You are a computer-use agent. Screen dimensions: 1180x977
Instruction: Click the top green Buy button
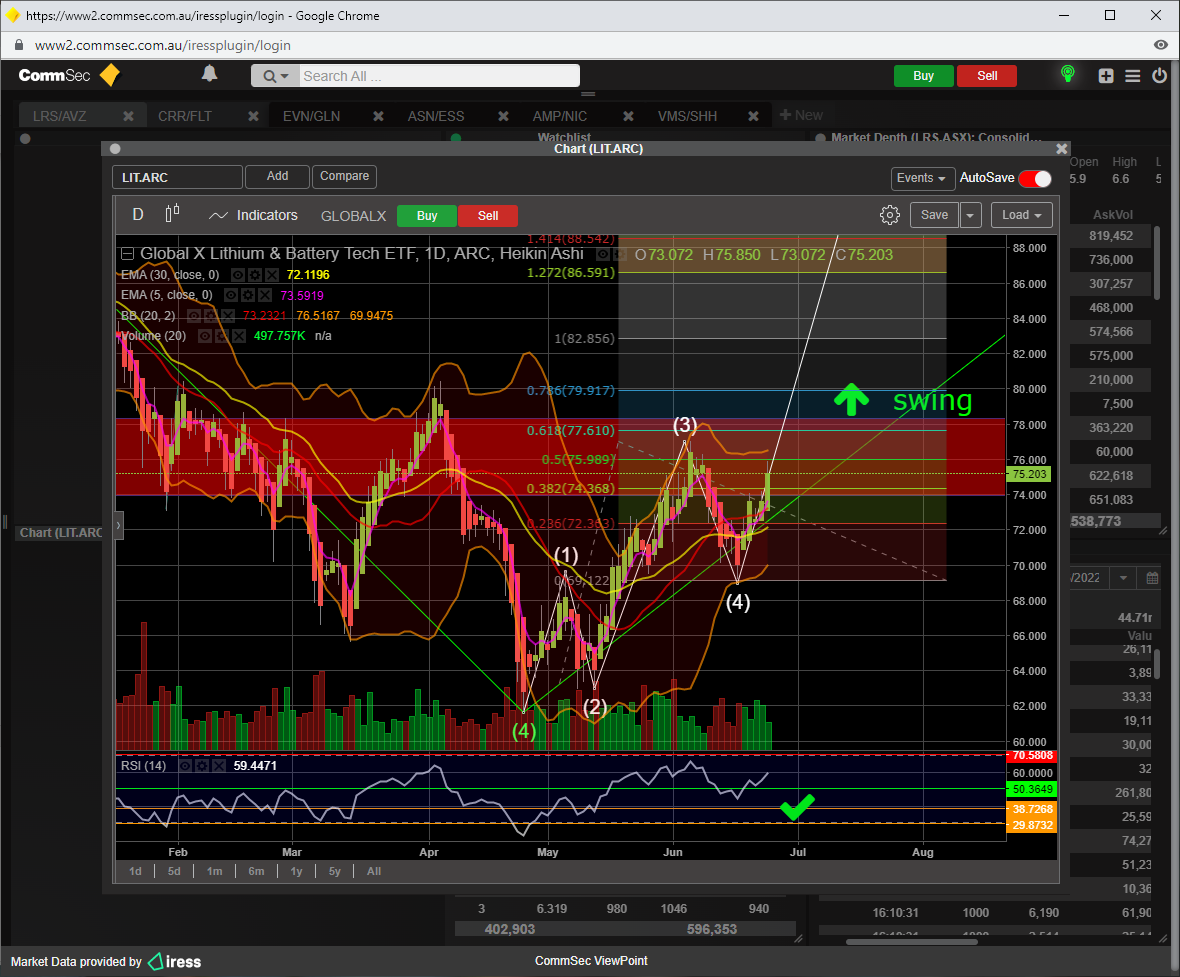(923, 75)
